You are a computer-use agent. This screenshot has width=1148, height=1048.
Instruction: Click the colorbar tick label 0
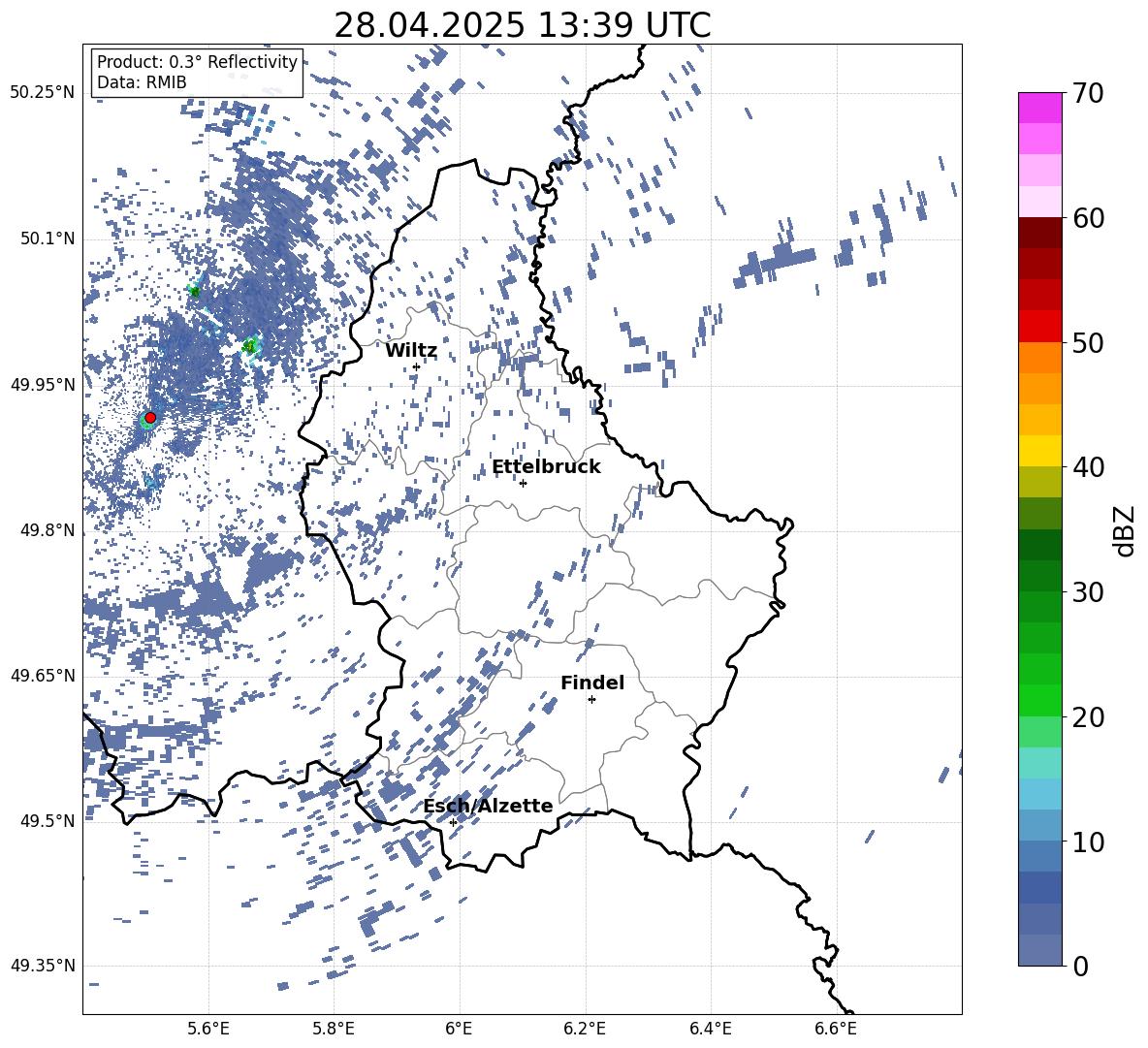[1080, 966]
